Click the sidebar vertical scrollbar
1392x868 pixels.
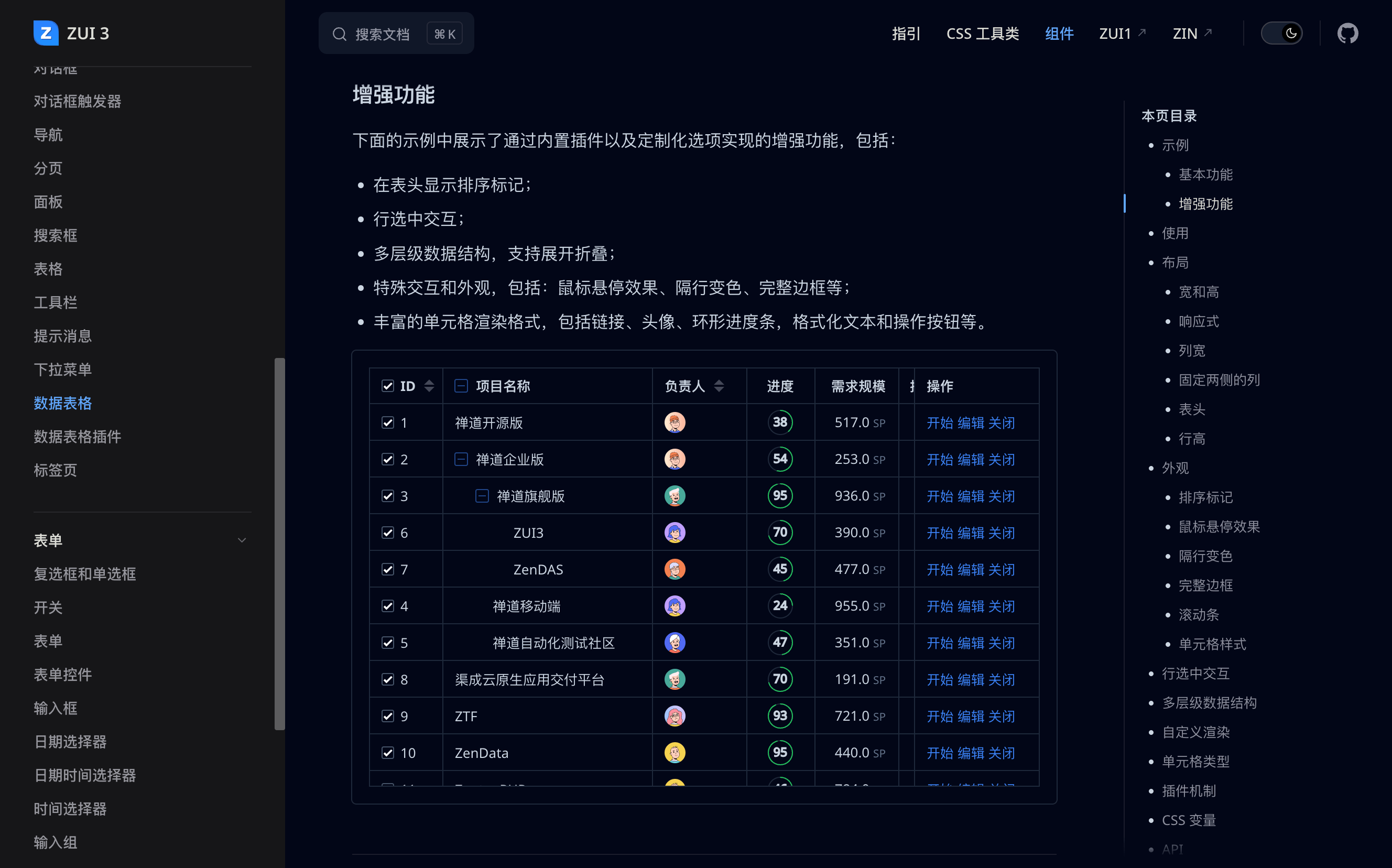click(x=279, y=544)
